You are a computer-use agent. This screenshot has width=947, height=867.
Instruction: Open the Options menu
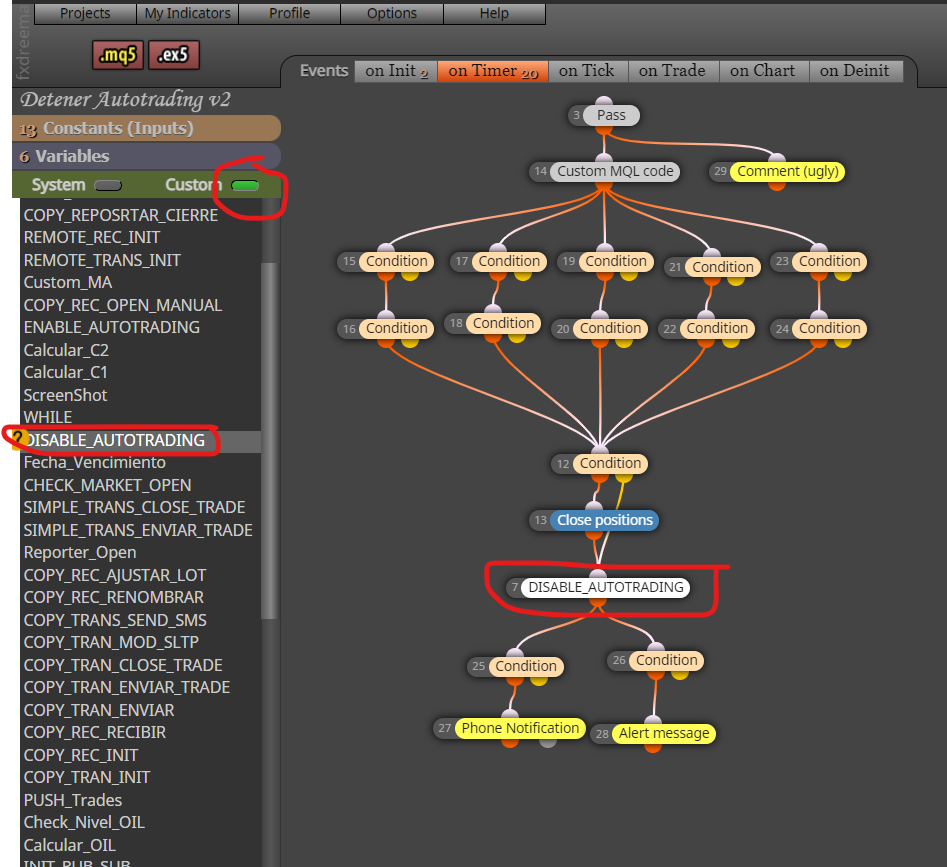392,13
